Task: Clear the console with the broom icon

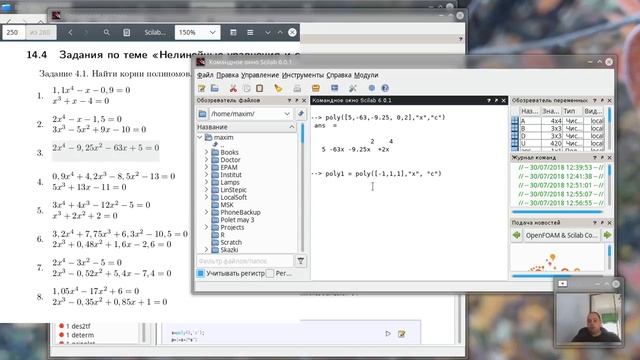Action: click(x=278, y=88)
